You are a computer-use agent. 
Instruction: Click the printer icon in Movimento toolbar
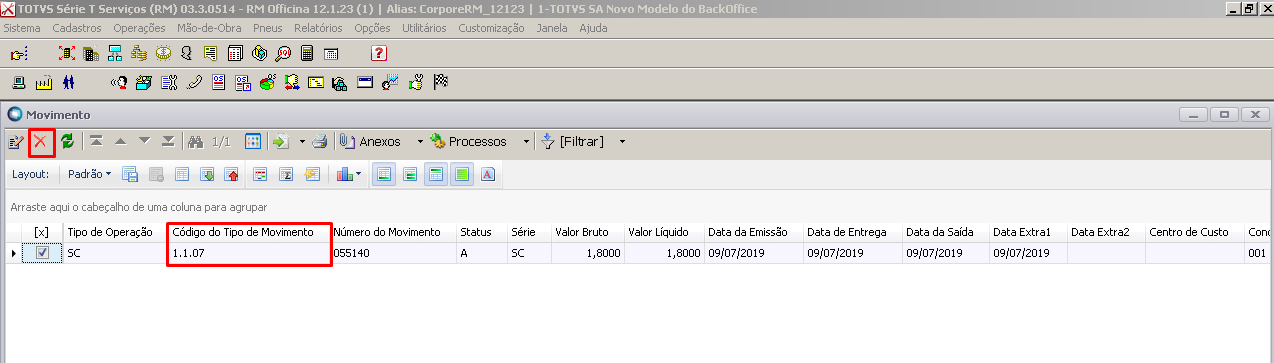click(319, 141)
